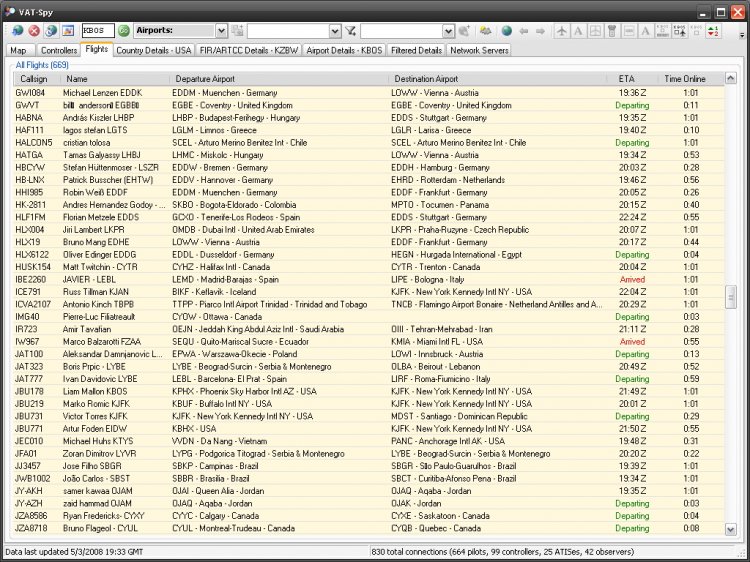Click the Arrived status of IBE2260

632,279
